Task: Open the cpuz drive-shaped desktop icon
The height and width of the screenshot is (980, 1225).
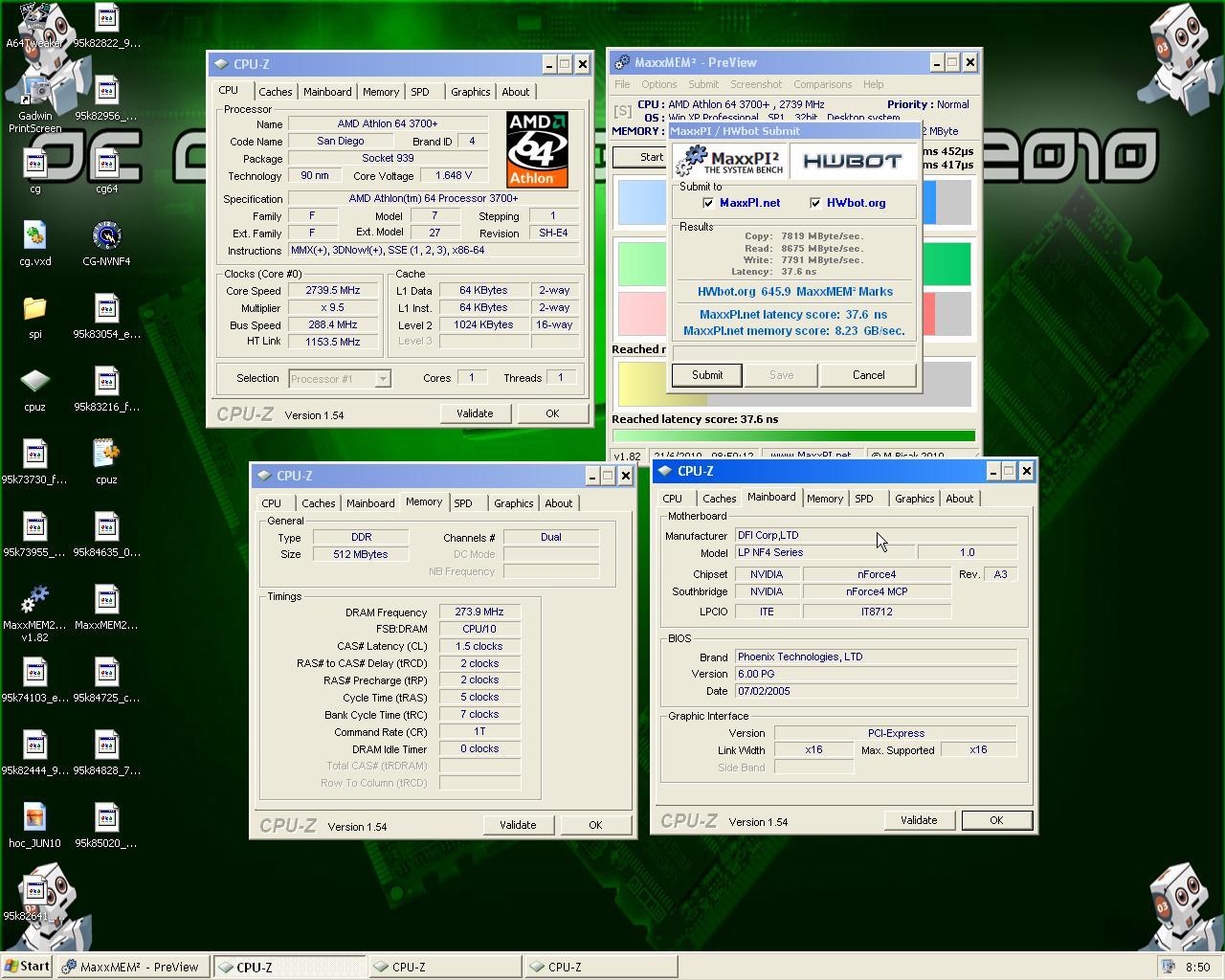Action: [34, 389]
